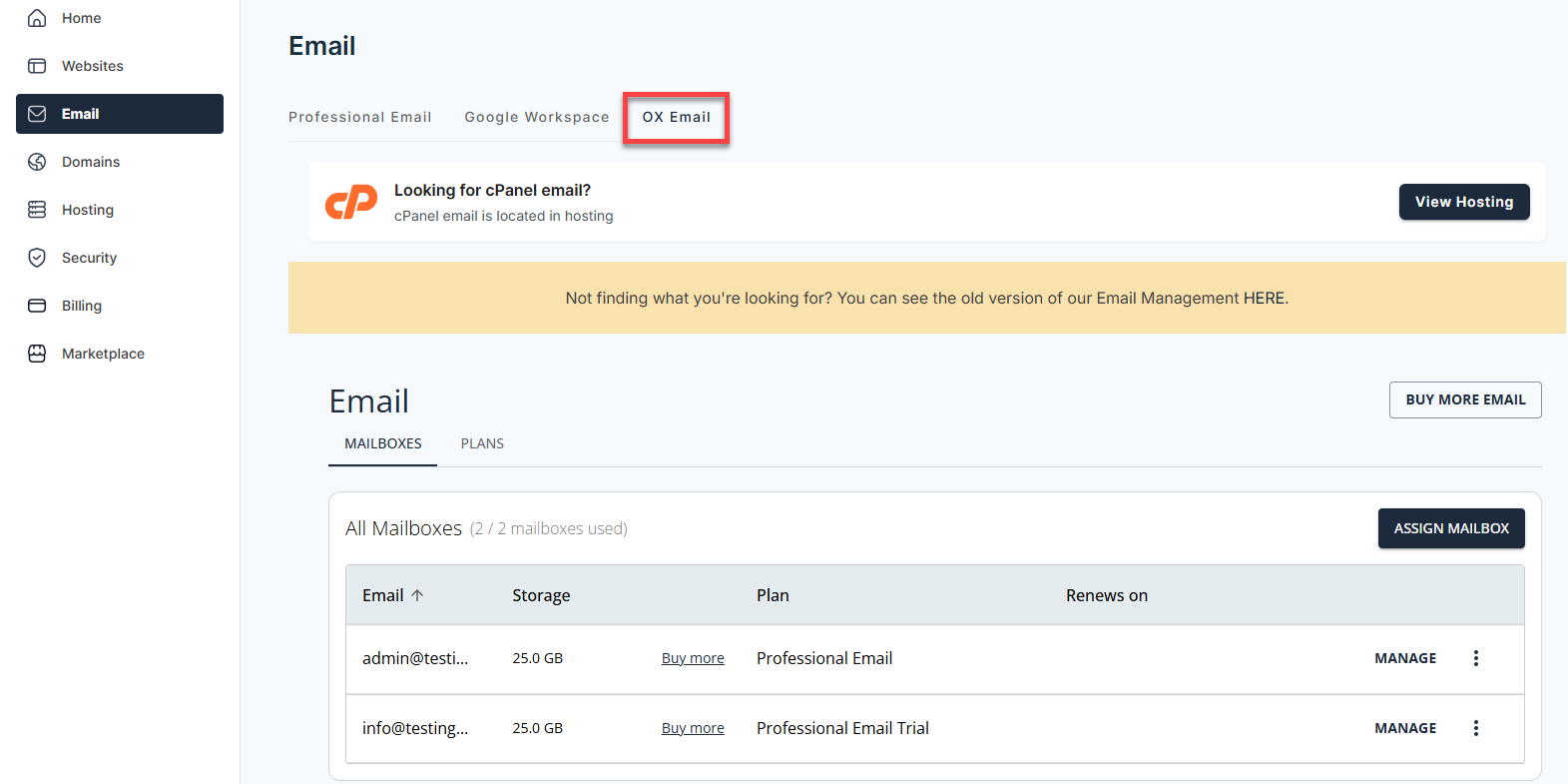Click the Marketplace storefront icon
Screen dimensions: 1568x784
click(x=37, y=354)
